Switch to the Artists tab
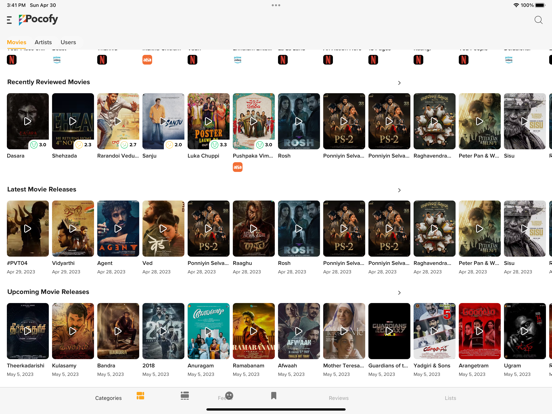Screen dimensions: 552x414 pyautogui.click(x=43, y=42)
